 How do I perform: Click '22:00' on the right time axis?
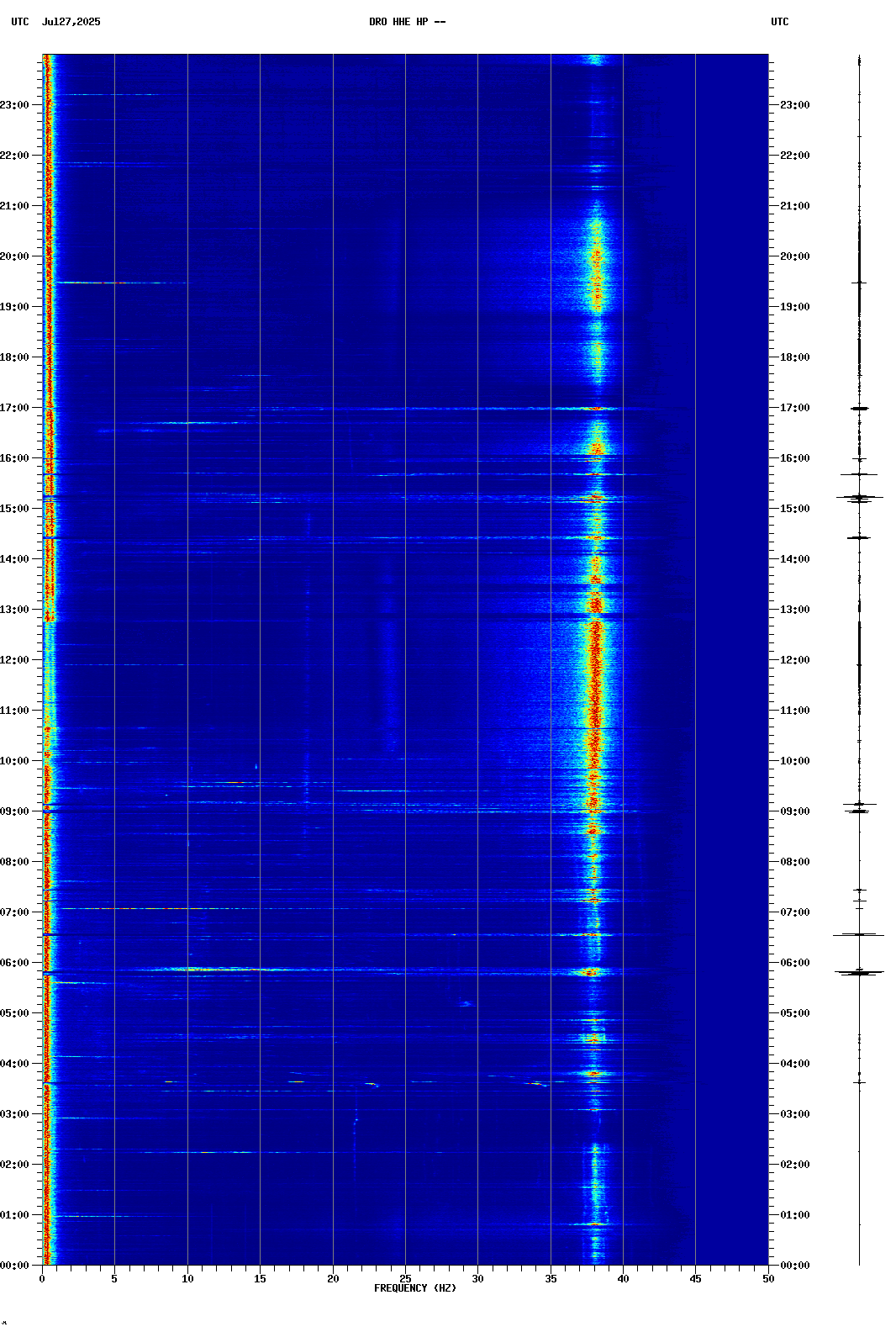(795, 156)
